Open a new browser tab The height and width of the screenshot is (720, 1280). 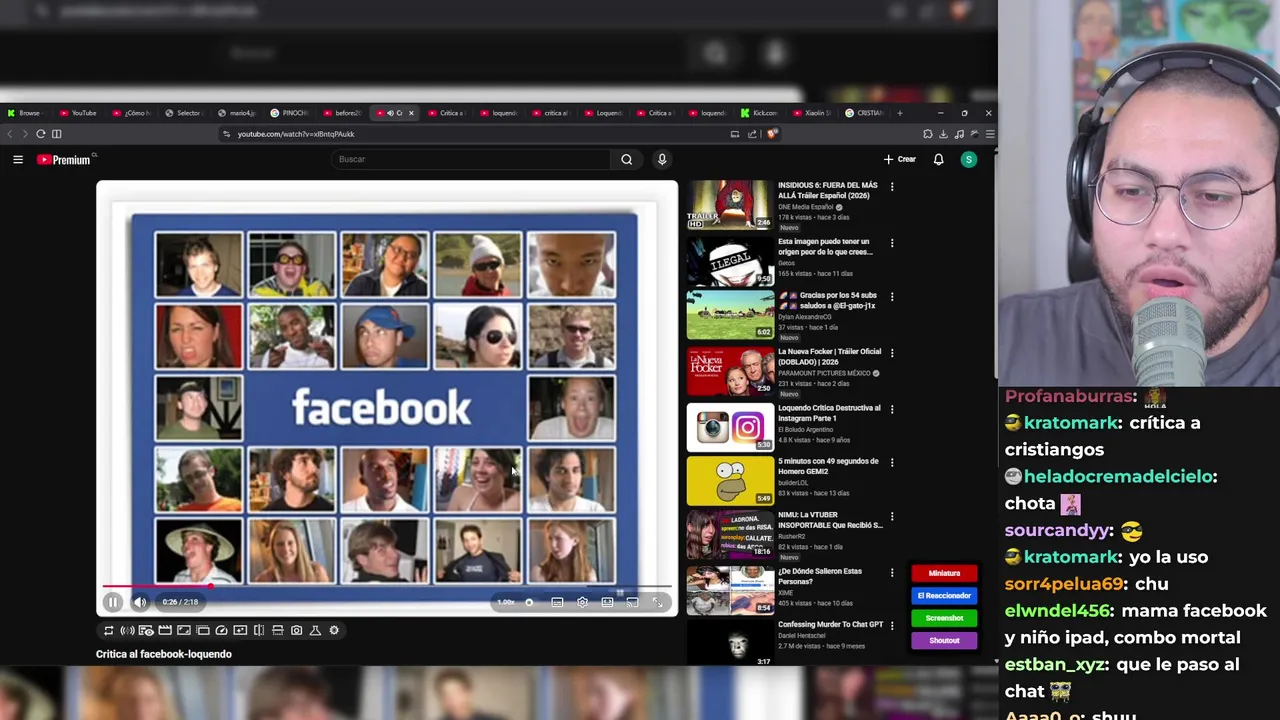point(900,113)
